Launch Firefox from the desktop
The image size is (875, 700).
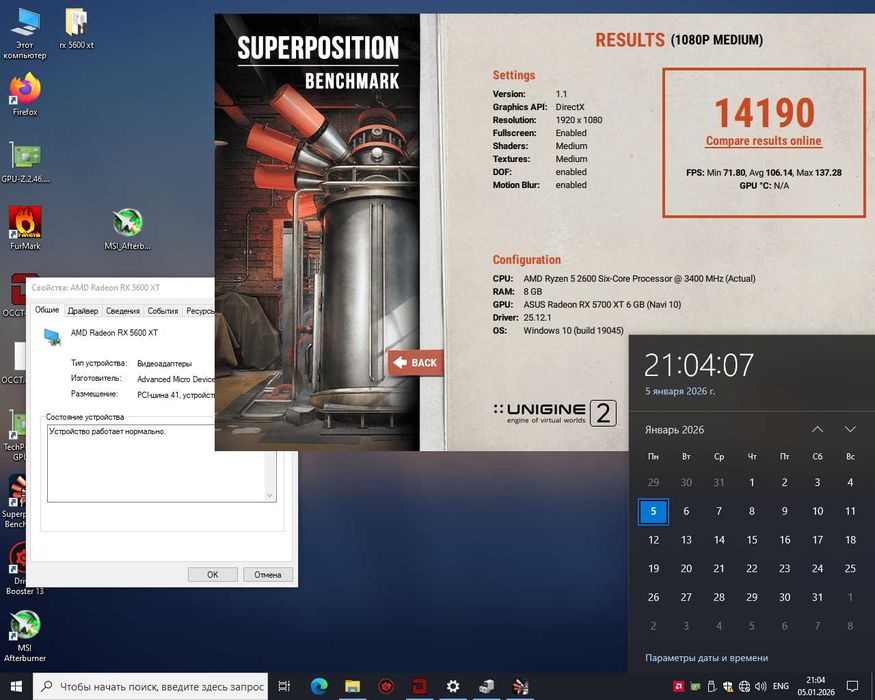(x=25, y=95)
